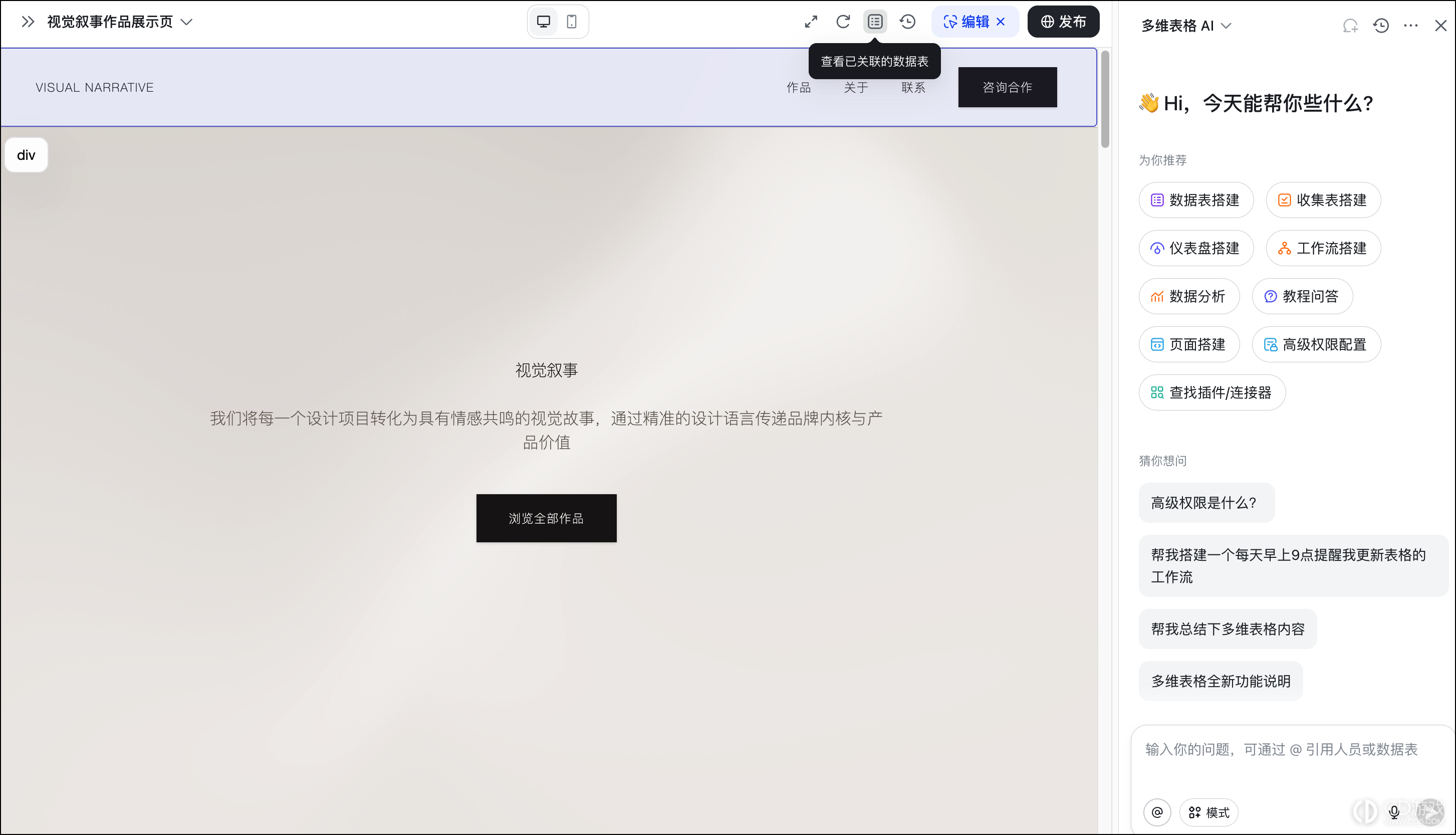Click the preview vertical scrollbar

pos(1105,99)
